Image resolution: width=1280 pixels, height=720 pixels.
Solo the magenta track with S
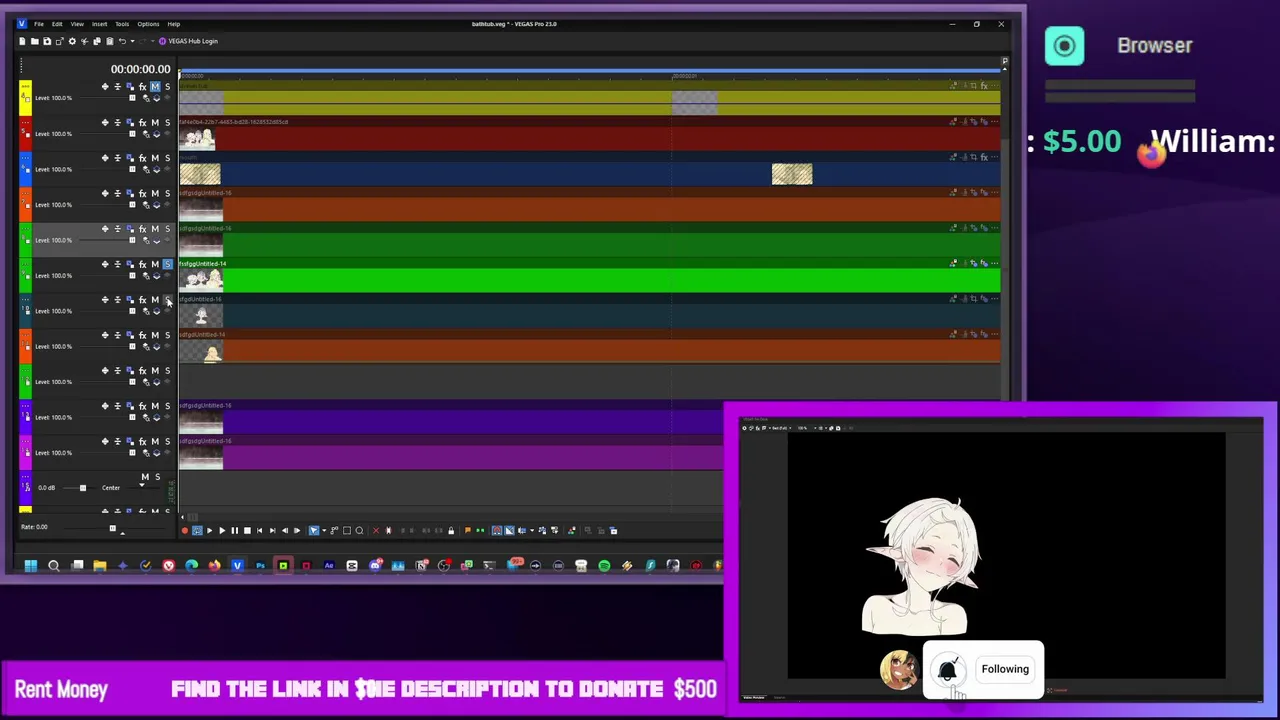(x=167, y=441)
